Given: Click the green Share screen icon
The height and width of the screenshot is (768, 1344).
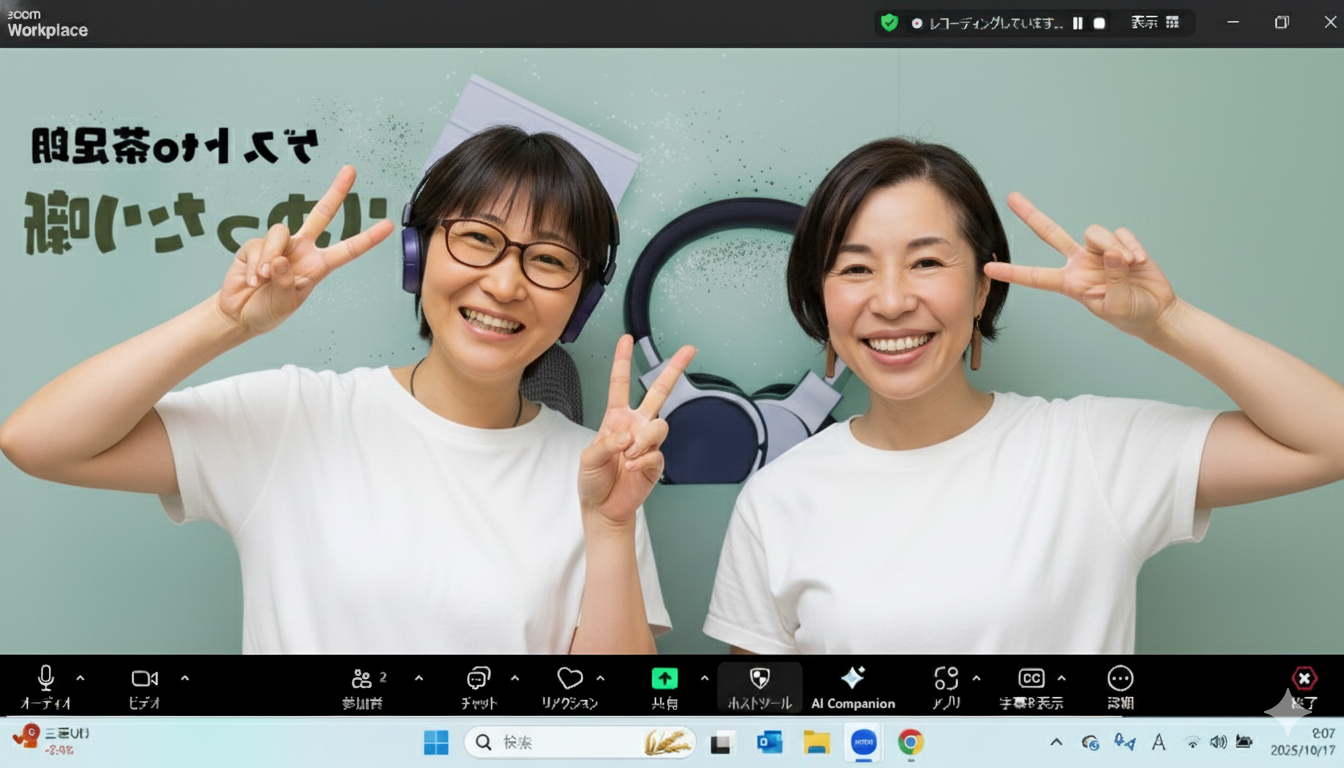Looking at the screenshot, I should (664, 679).
